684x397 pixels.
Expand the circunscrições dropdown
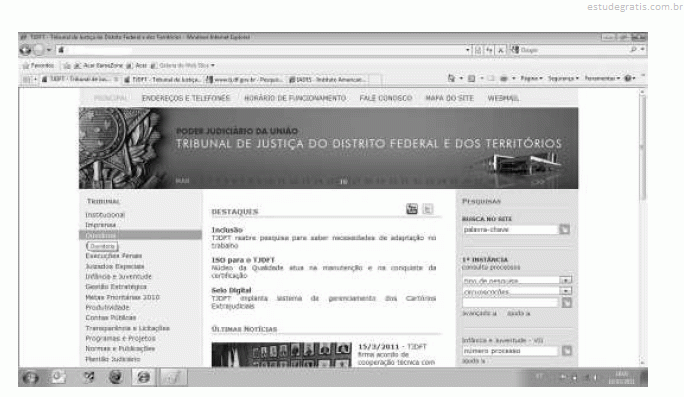click(566, 291)
